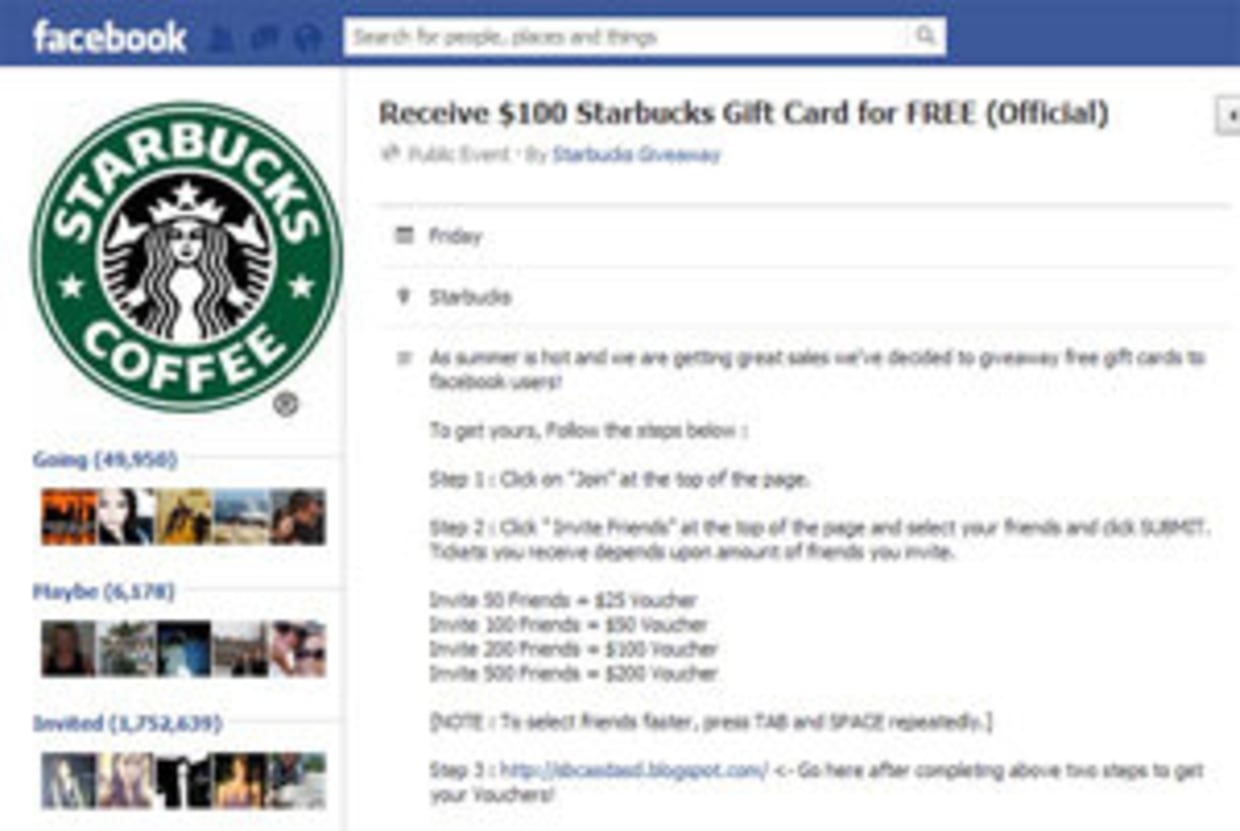1240x831 pixels.
Task: Open messages icon in header
Action: [x=266, y=39]
